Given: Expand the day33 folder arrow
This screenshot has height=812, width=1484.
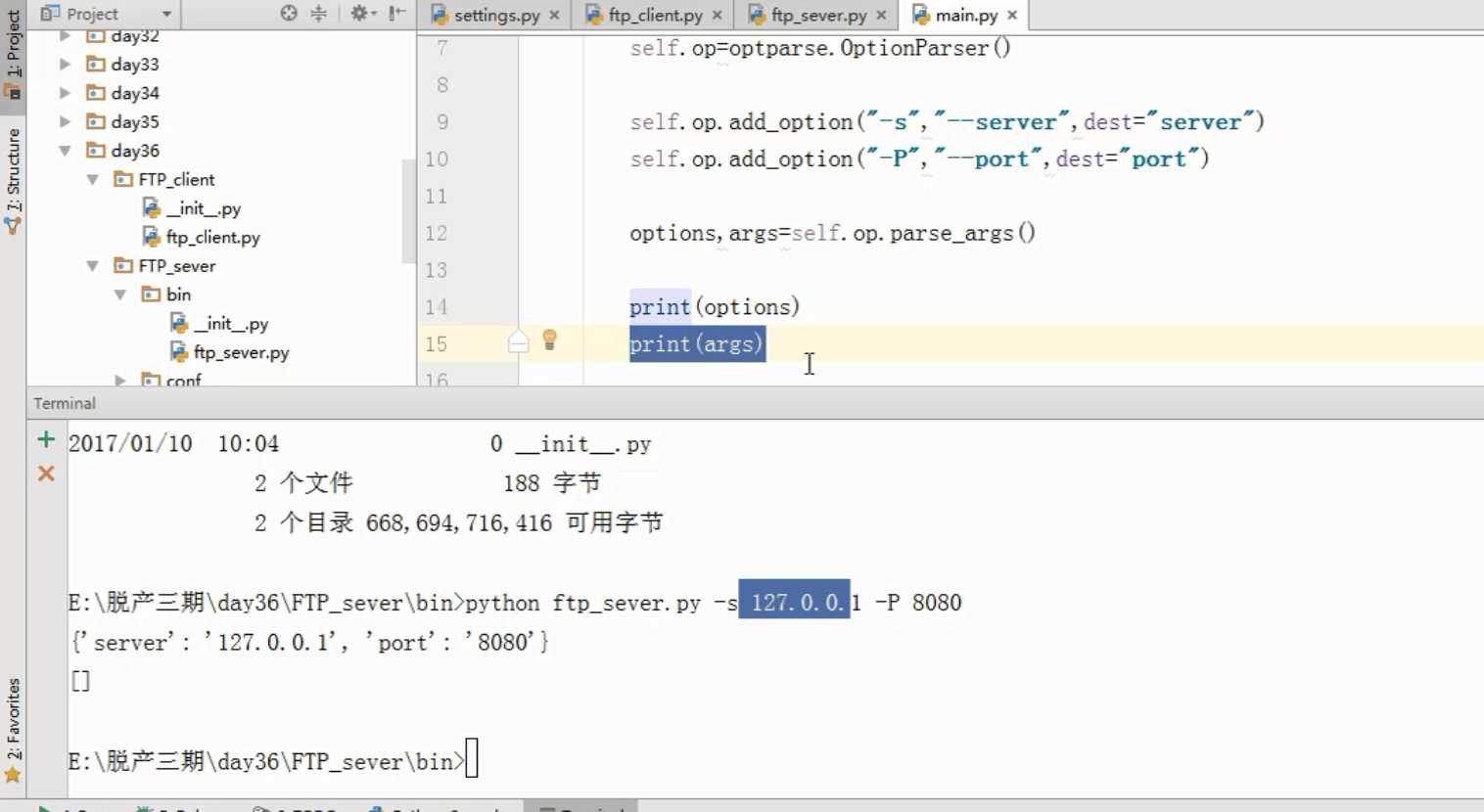Looking at the screenshot, I should click(x=65, y=65).
